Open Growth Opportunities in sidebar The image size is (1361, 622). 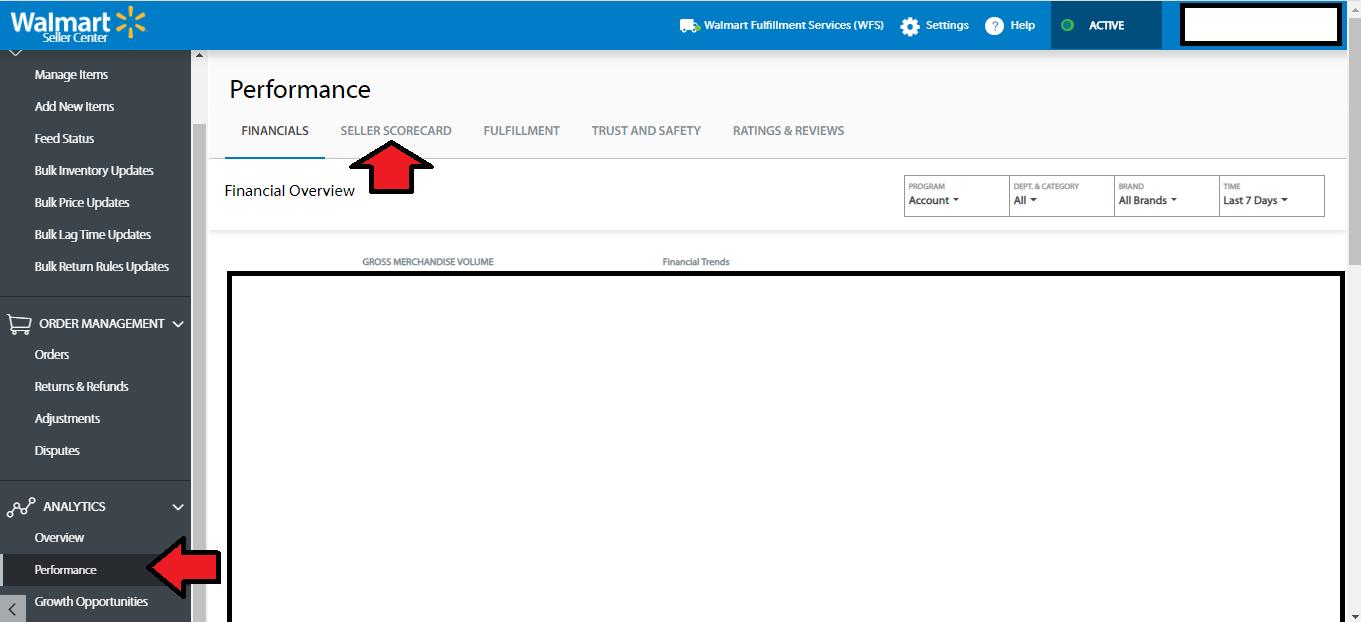[91, 602]
